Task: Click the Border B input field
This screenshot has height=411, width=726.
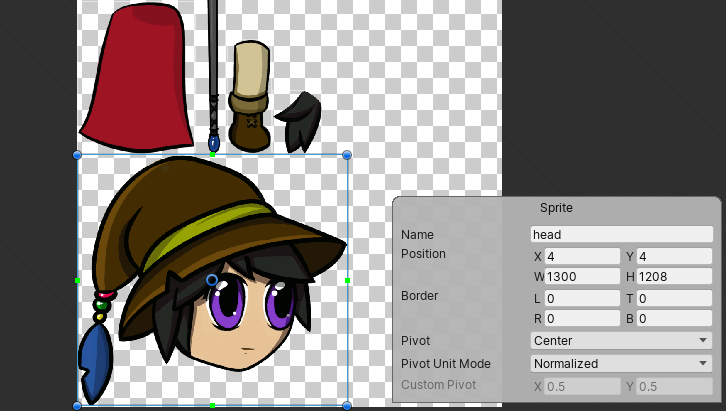Action: [675, 319]
